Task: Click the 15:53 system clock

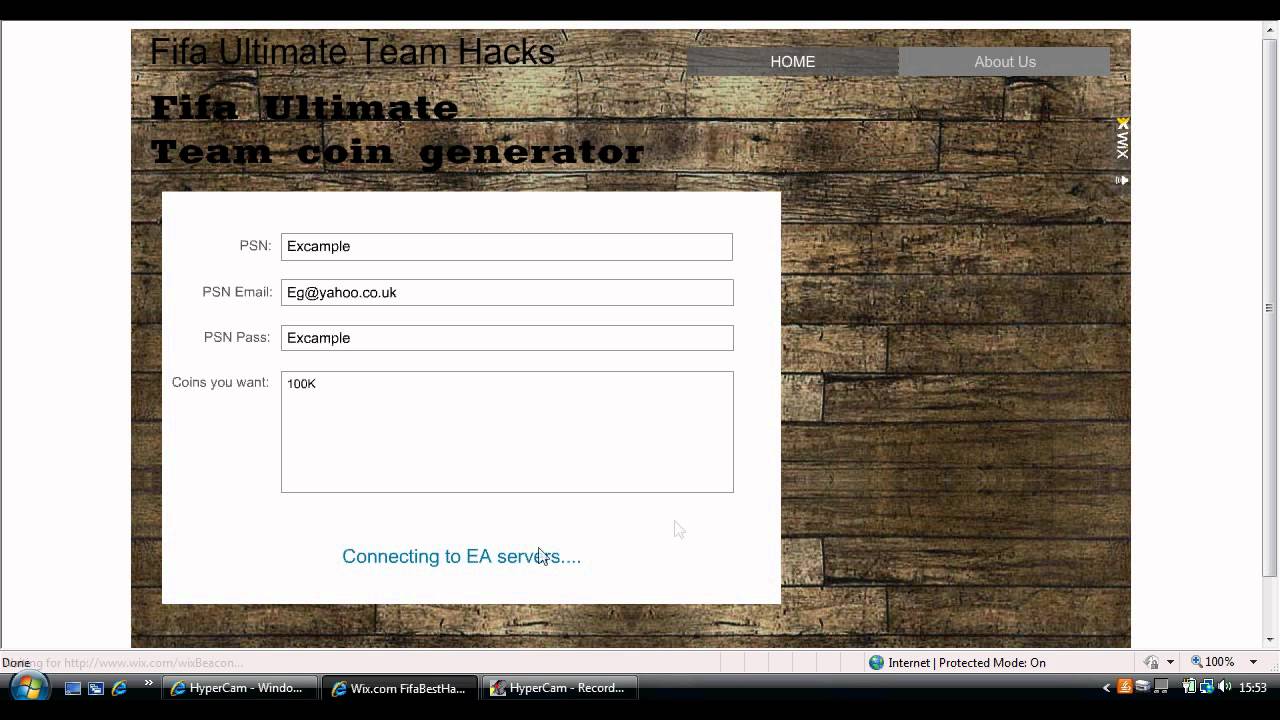Action: point(1253,688)
